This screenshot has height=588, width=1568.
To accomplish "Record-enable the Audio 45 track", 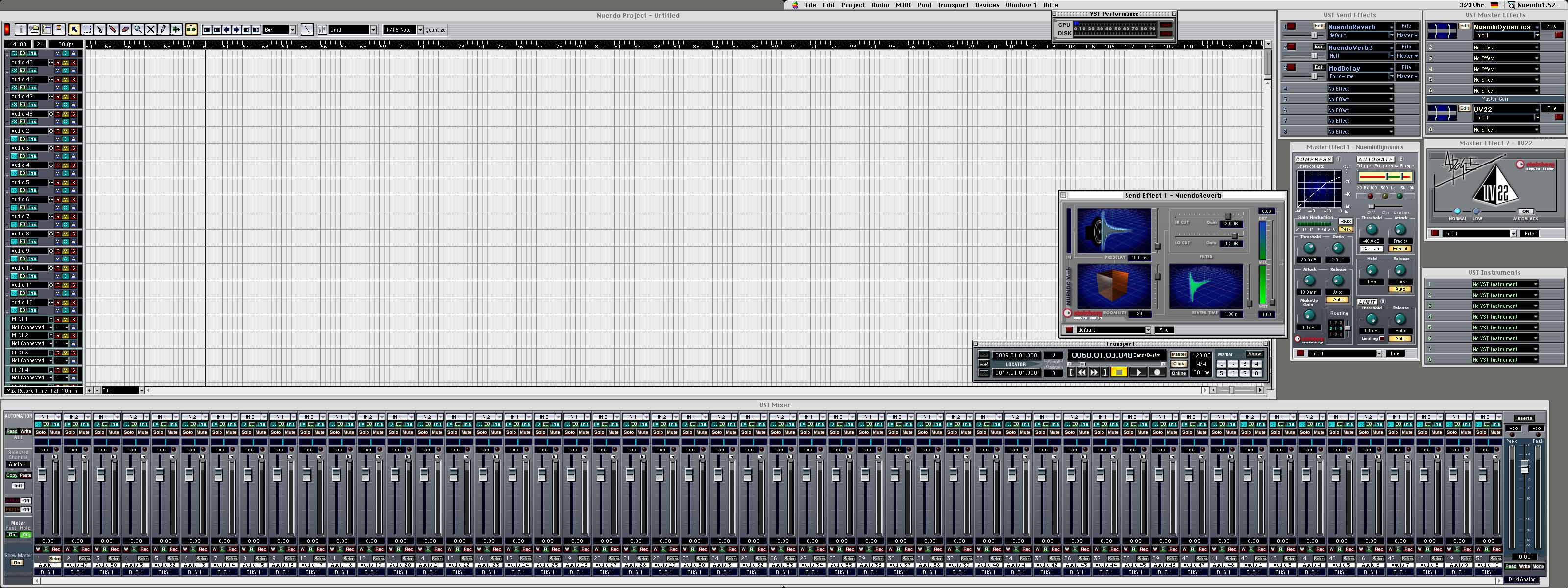I will 58,62.
